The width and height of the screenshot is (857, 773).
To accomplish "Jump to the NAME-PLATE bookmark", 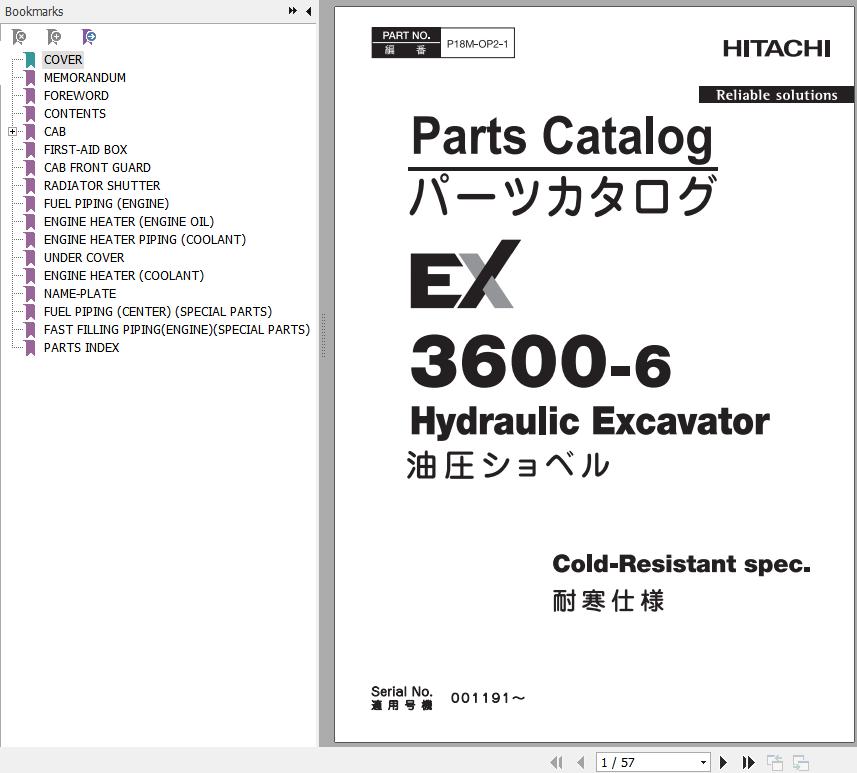I will pyautogui.click(x=80, y=294).
